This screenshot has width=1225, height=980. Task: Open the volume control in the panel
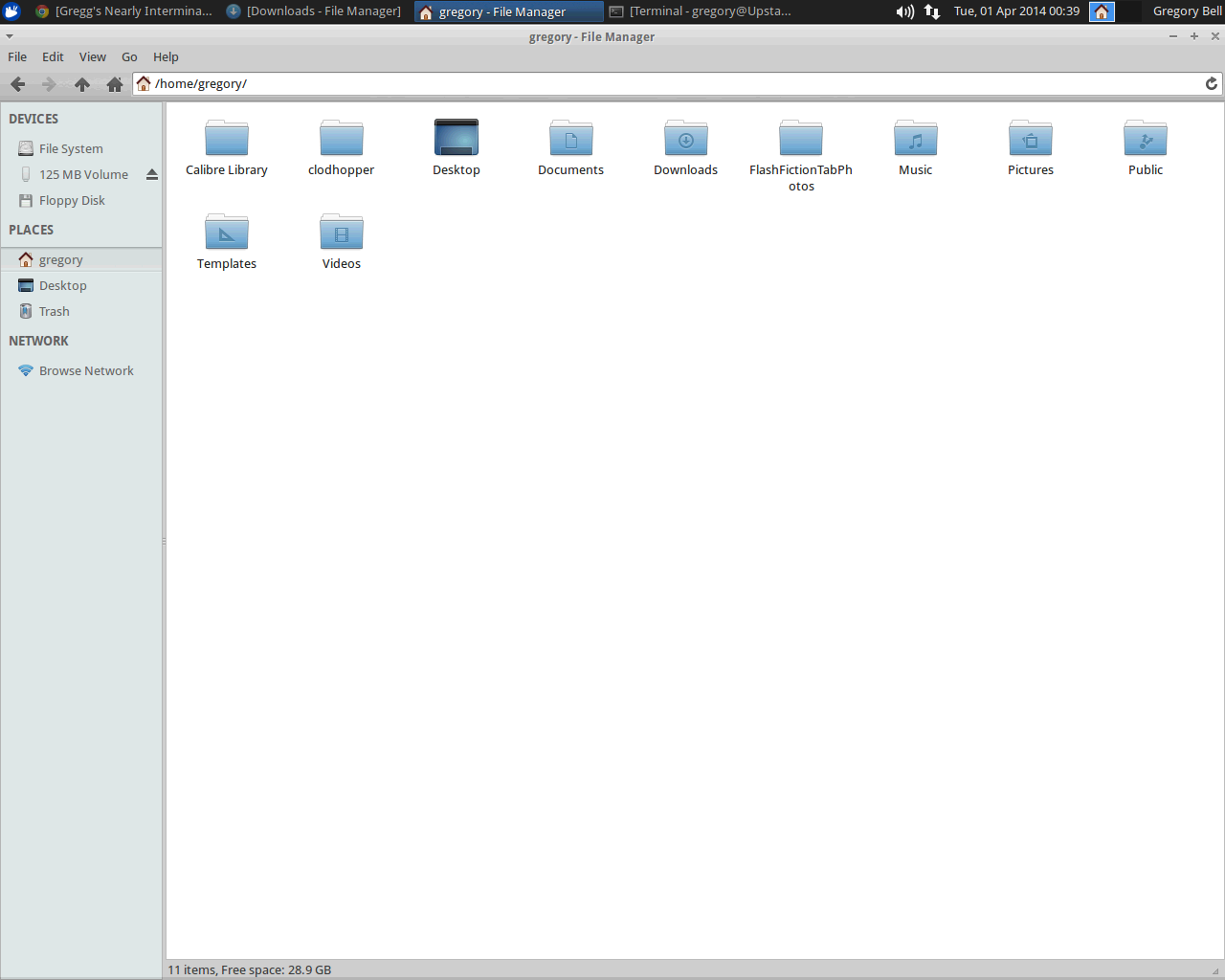904,11
